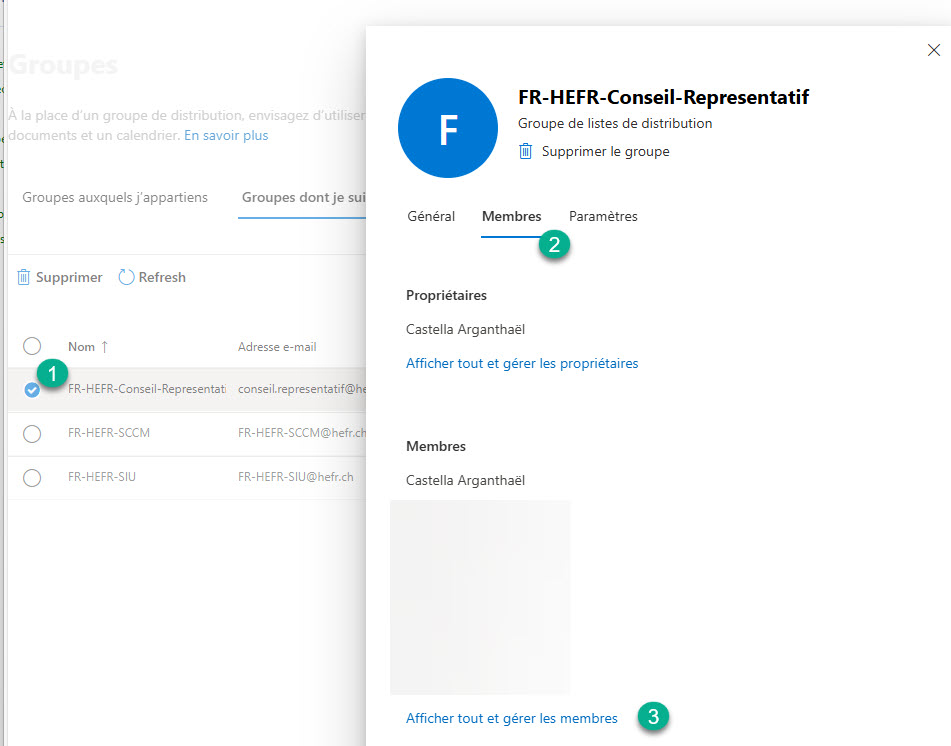Image resolution: width=951 pixels, height=746 pixels.
Task: Sort by the Adresse e-mail column header
Action: (277, 347)
